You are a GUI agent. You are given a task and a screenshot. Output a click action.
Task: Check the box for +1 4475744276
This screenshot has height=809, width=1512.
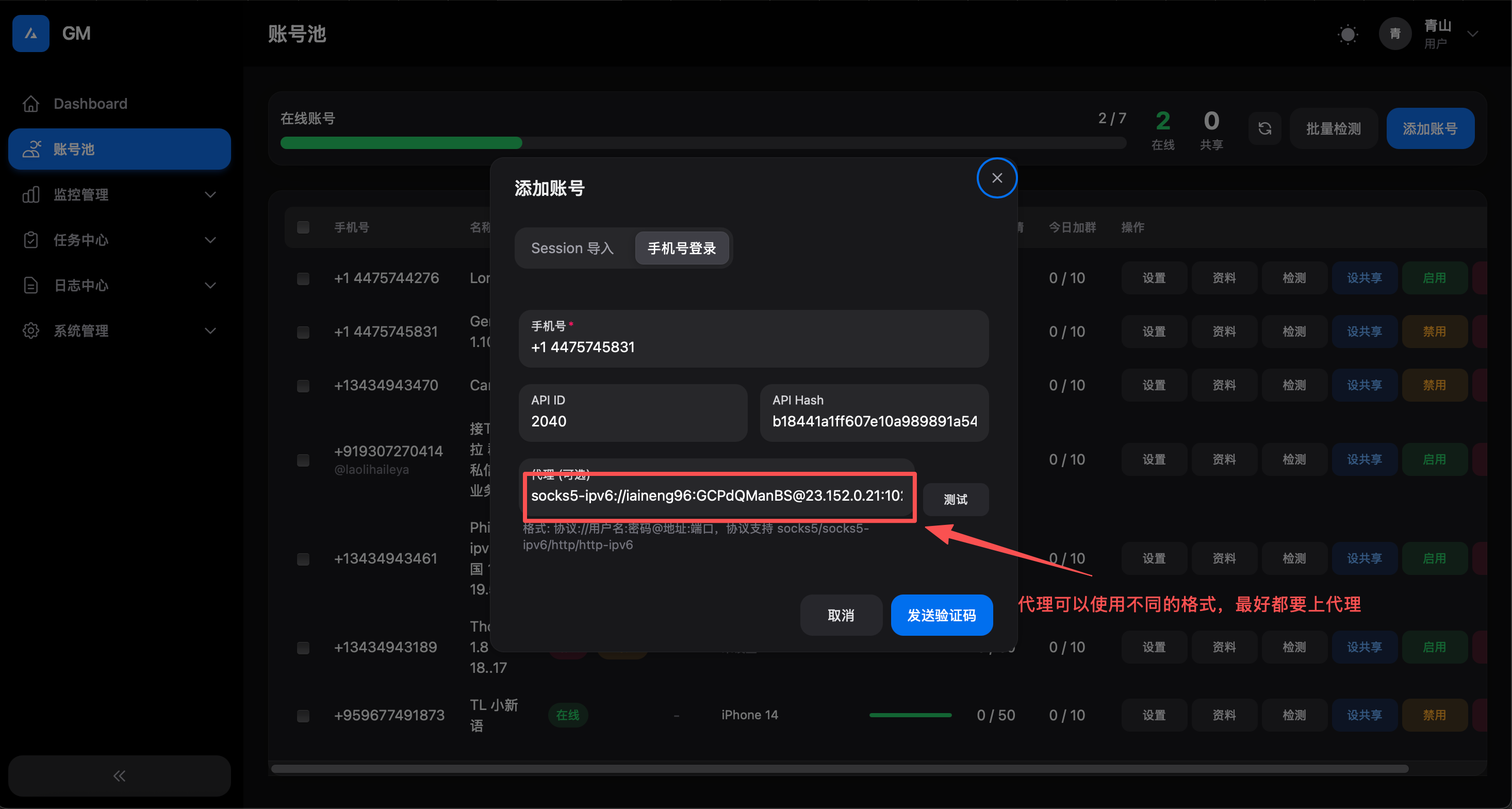tap(303, 278)
